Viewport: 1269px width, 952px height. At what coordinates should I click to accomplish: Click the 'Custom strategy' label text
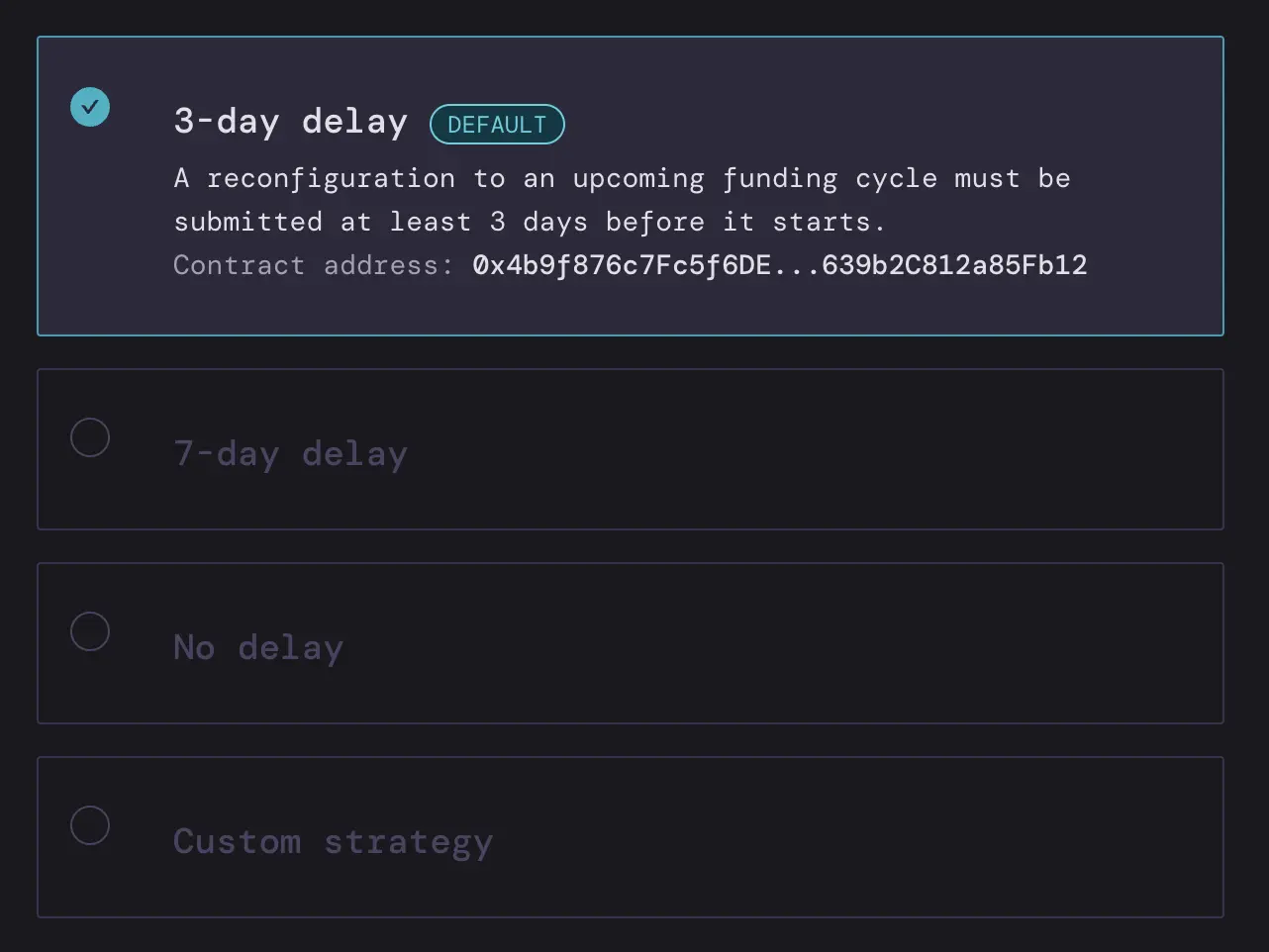(x=333, y=841)
